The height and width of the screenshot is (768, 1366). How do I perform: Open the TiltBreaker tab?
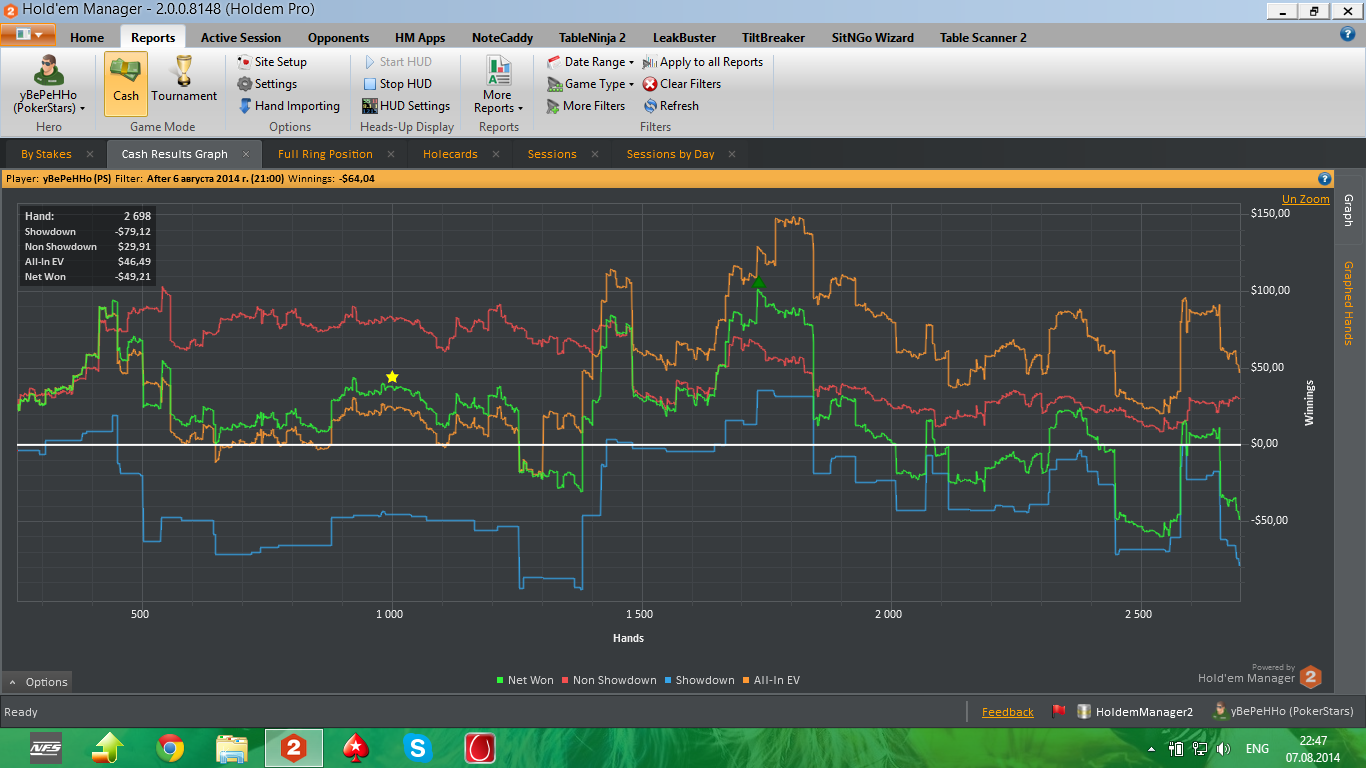(x=773, y=37)
